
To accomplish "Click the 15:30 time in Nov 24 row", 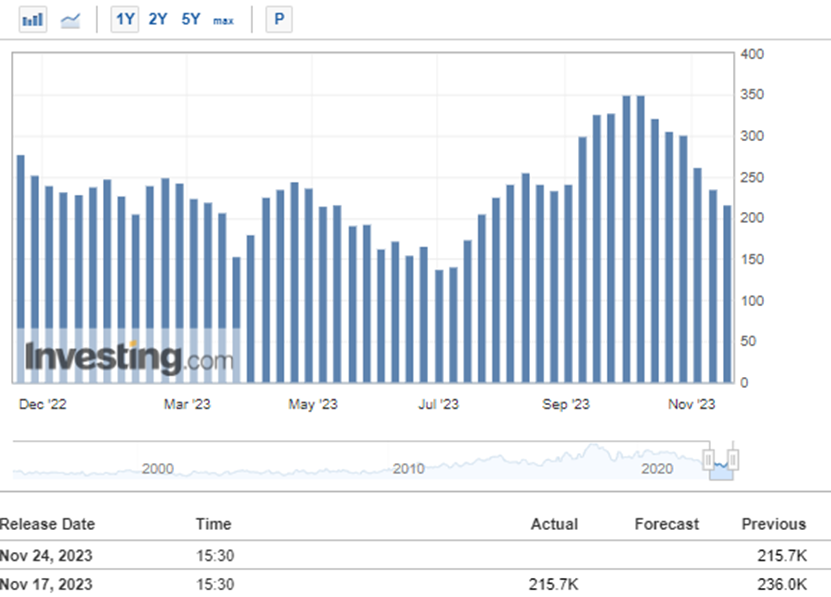I will click(x=215, y=556).
